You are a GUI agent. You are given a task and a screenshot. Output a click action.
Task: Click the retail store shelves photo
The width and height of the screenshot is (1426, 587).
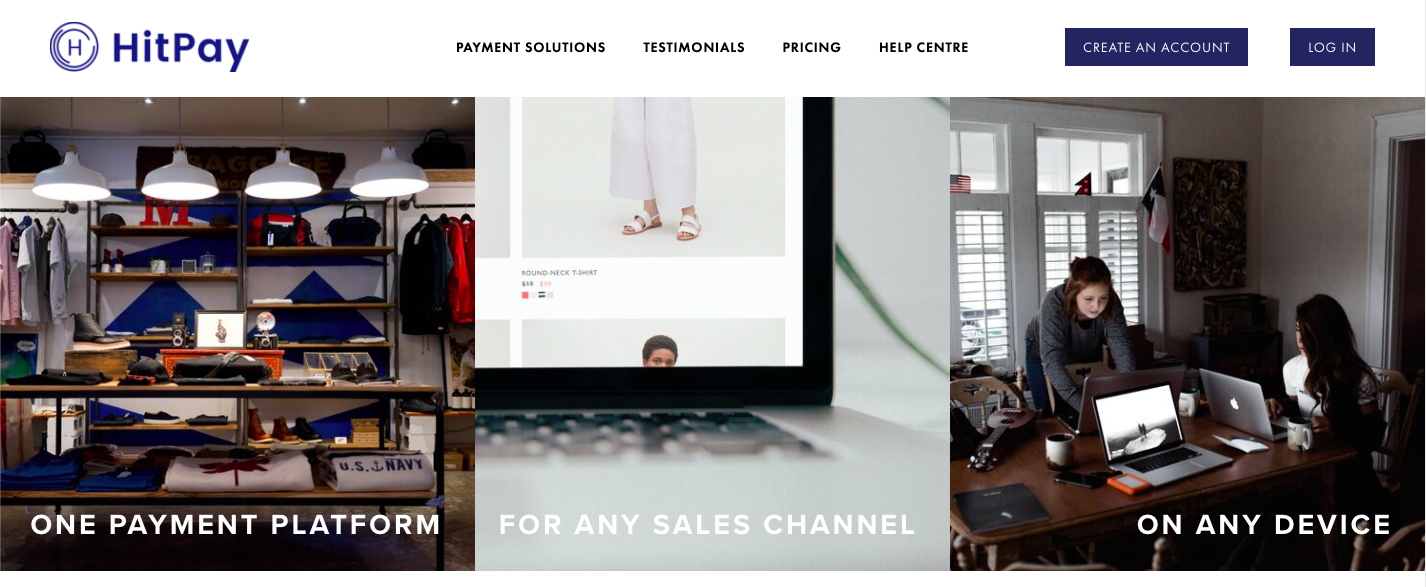click(x=237, y=334)
